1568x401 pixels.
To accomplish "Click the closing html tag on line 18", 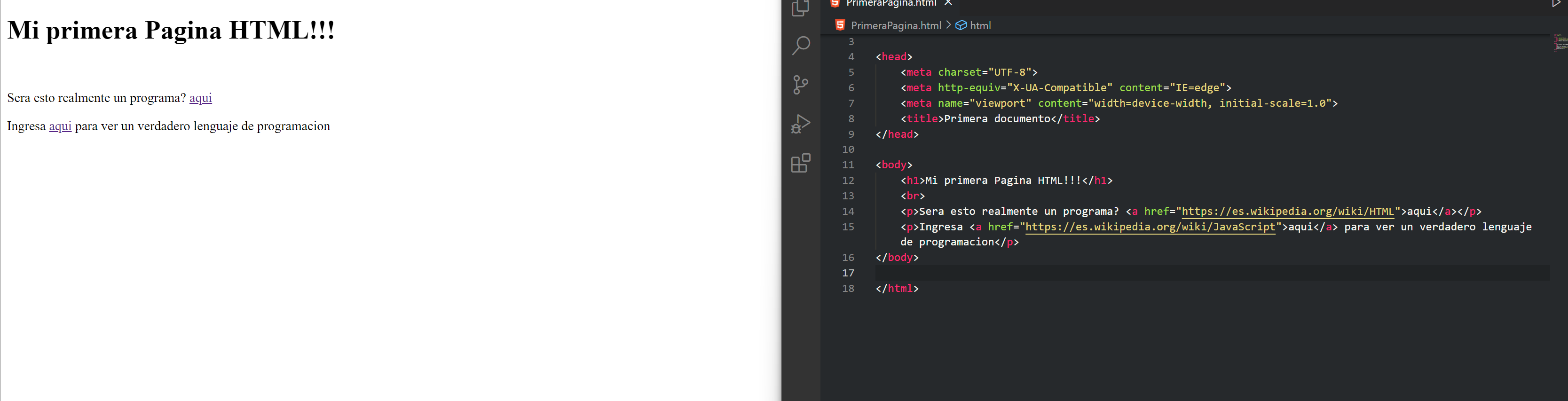I will (897, 289).
